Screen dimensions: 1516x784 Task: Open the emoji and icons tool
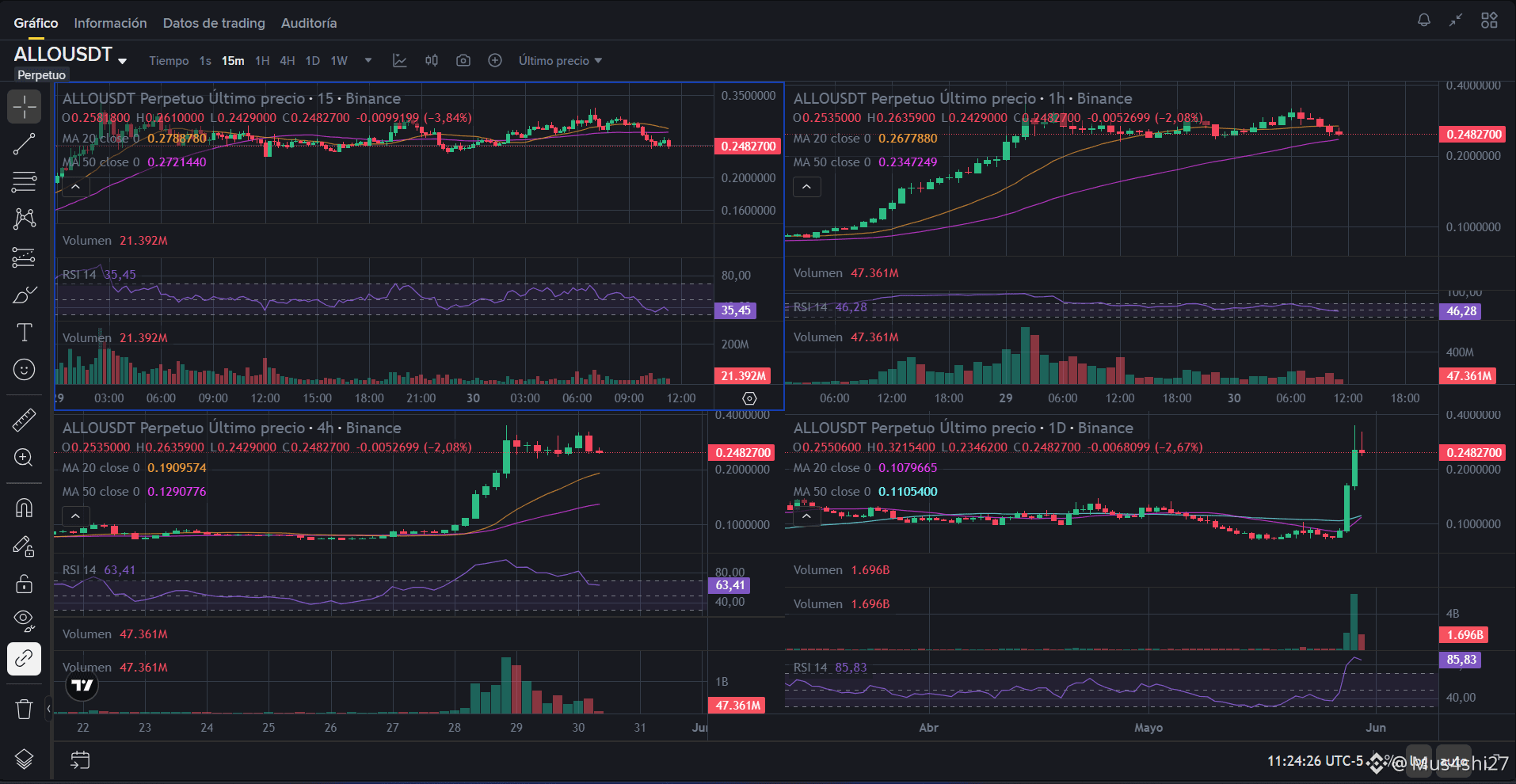pos(25,370)
